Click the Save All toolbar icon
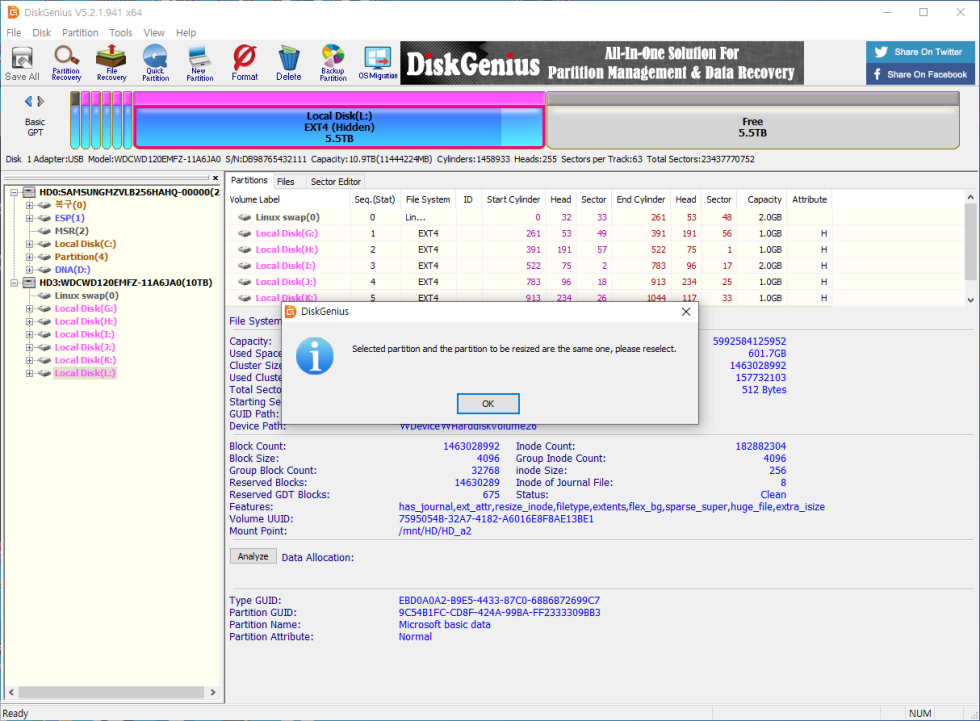The image size is (980, 721). [22, 63]
